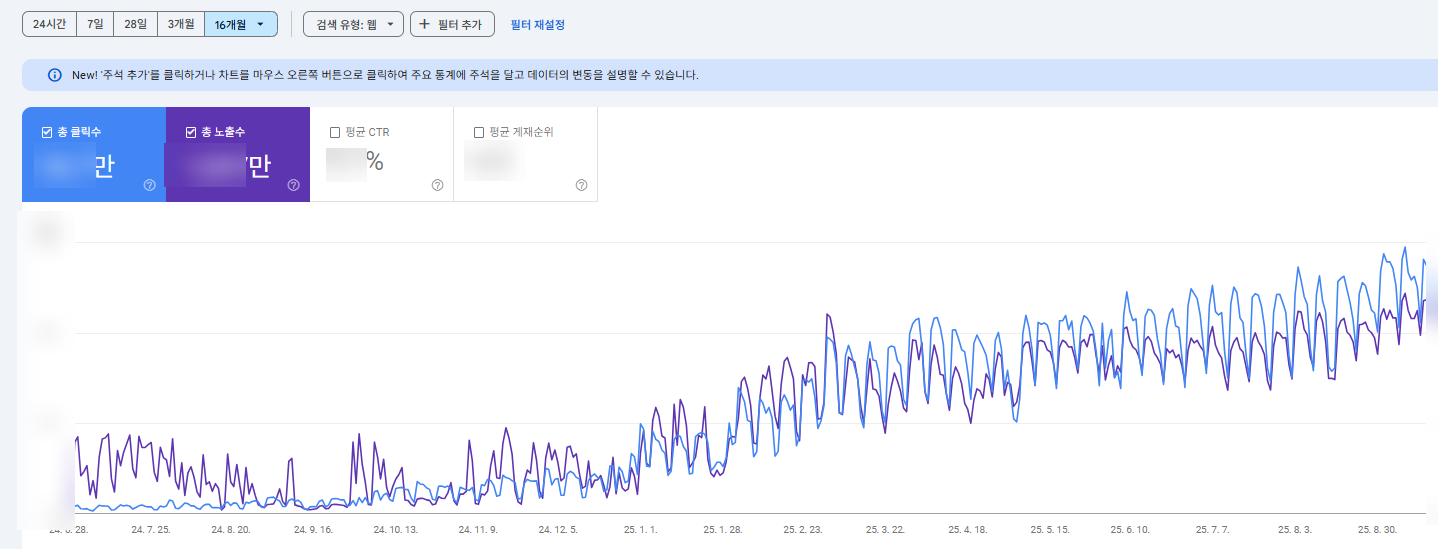The height and width of the screenshot is (549, 1438).
Task: Enable the 평균 게재순위 checkbox
Action: pyautogui.click(x=479, y=132)
